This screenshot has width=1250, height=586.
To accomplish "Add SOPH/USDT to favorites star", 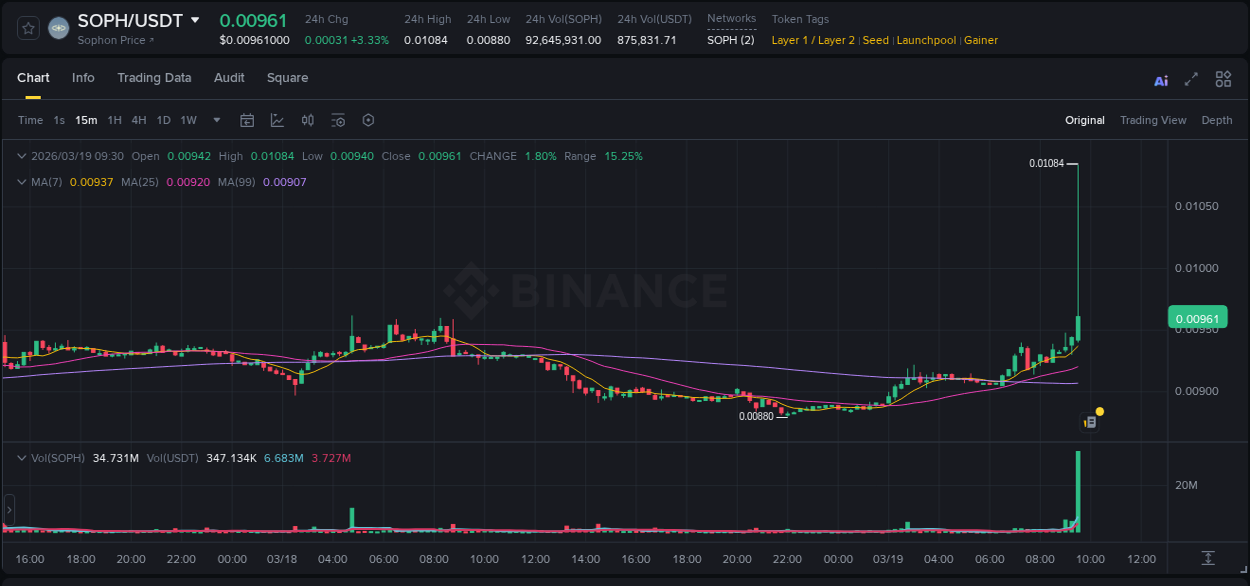I will (x=27, y=27).
